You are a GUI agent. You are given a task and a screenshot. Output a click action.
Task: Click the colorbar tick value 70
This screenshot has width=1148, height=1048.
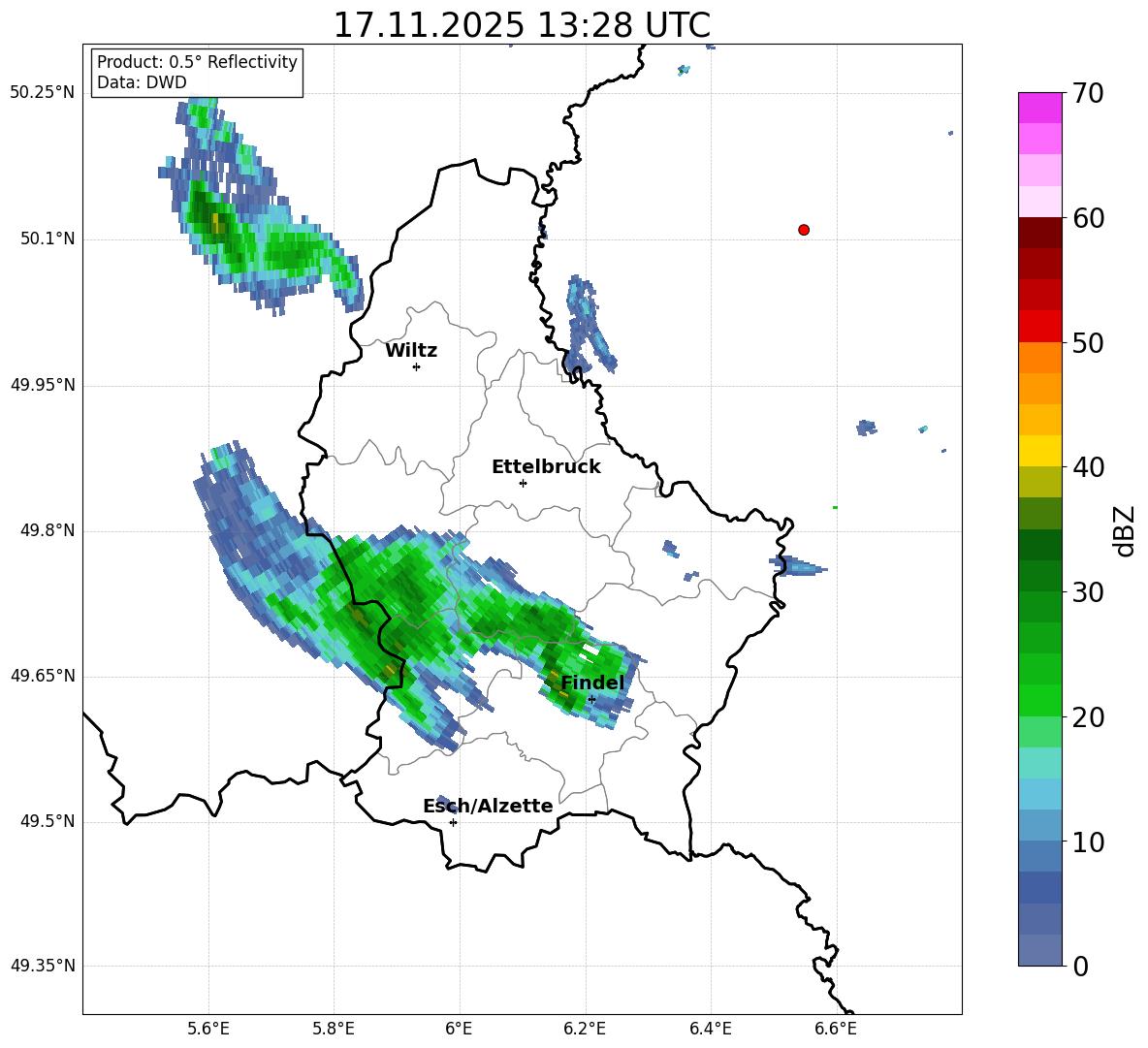point(1088,93)
